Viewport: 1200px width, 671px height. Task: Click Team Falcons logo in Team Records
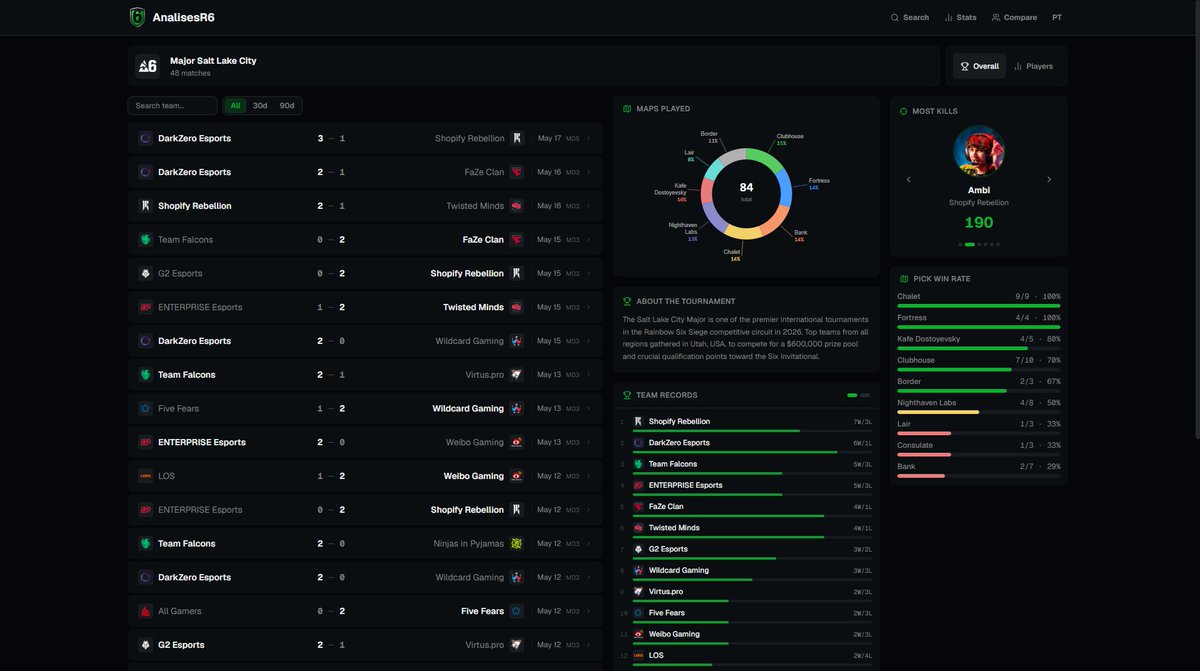pyautogui.click(x=638, y=464)
